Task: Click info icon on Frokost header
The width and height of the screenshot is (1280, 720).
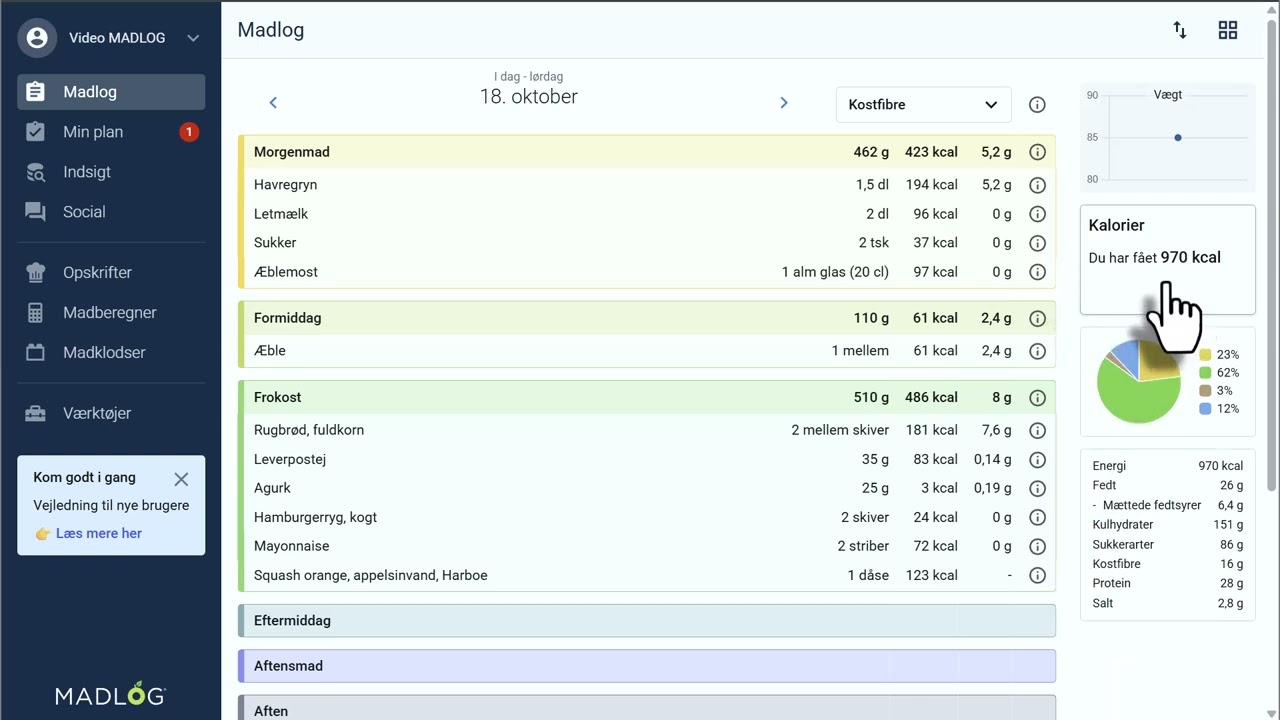Action: coord(1037,398)
